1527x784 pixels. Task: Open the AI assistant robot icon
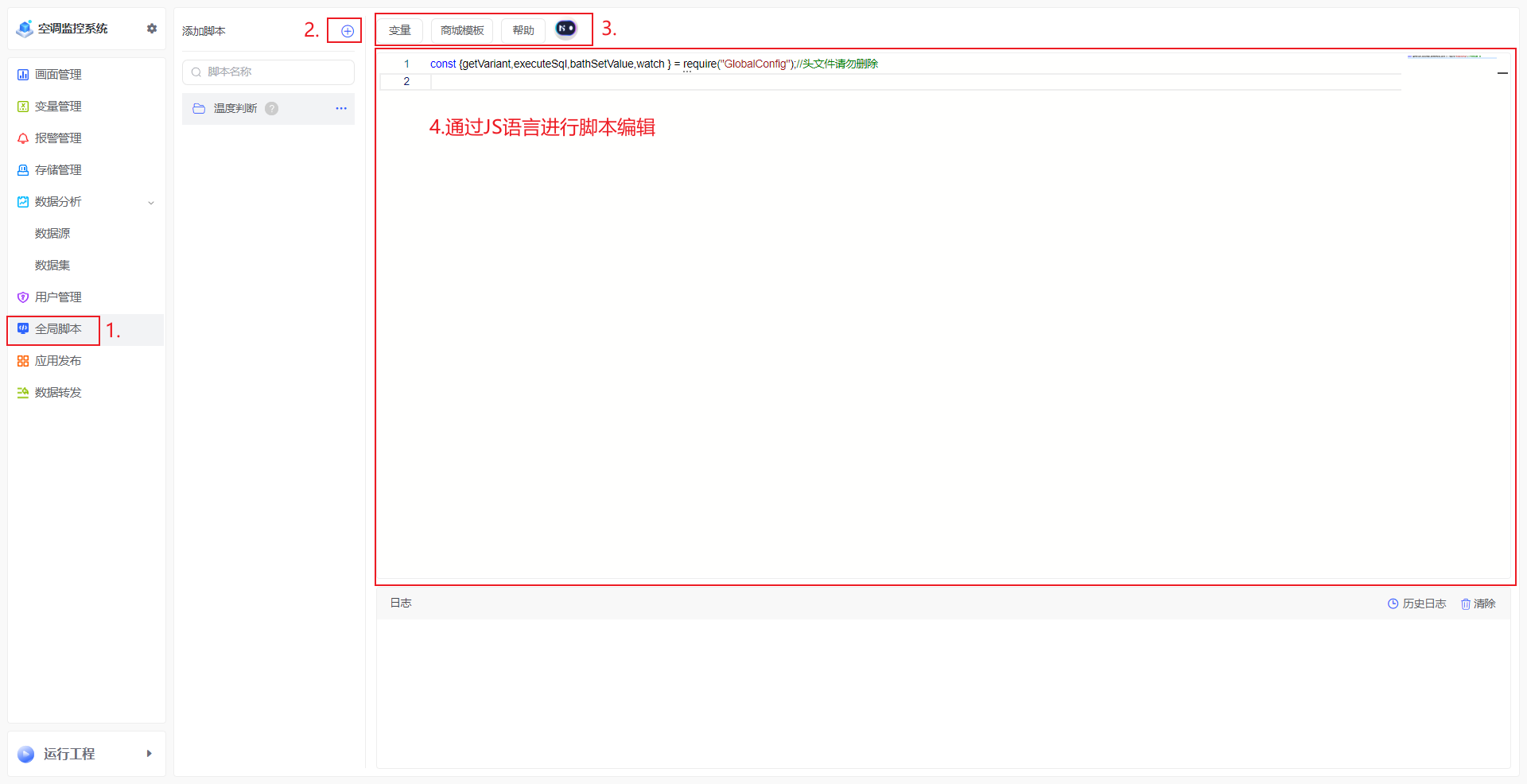(565, 29)
